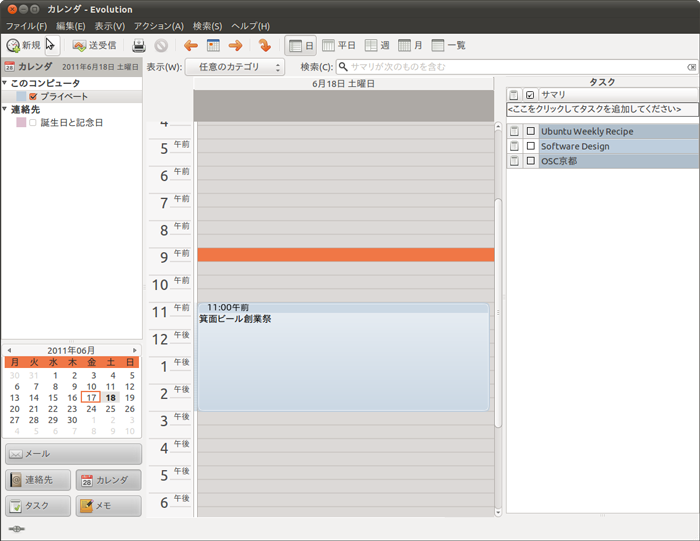
Task: Switch to メール mail component
Action: tap(74, 454)
